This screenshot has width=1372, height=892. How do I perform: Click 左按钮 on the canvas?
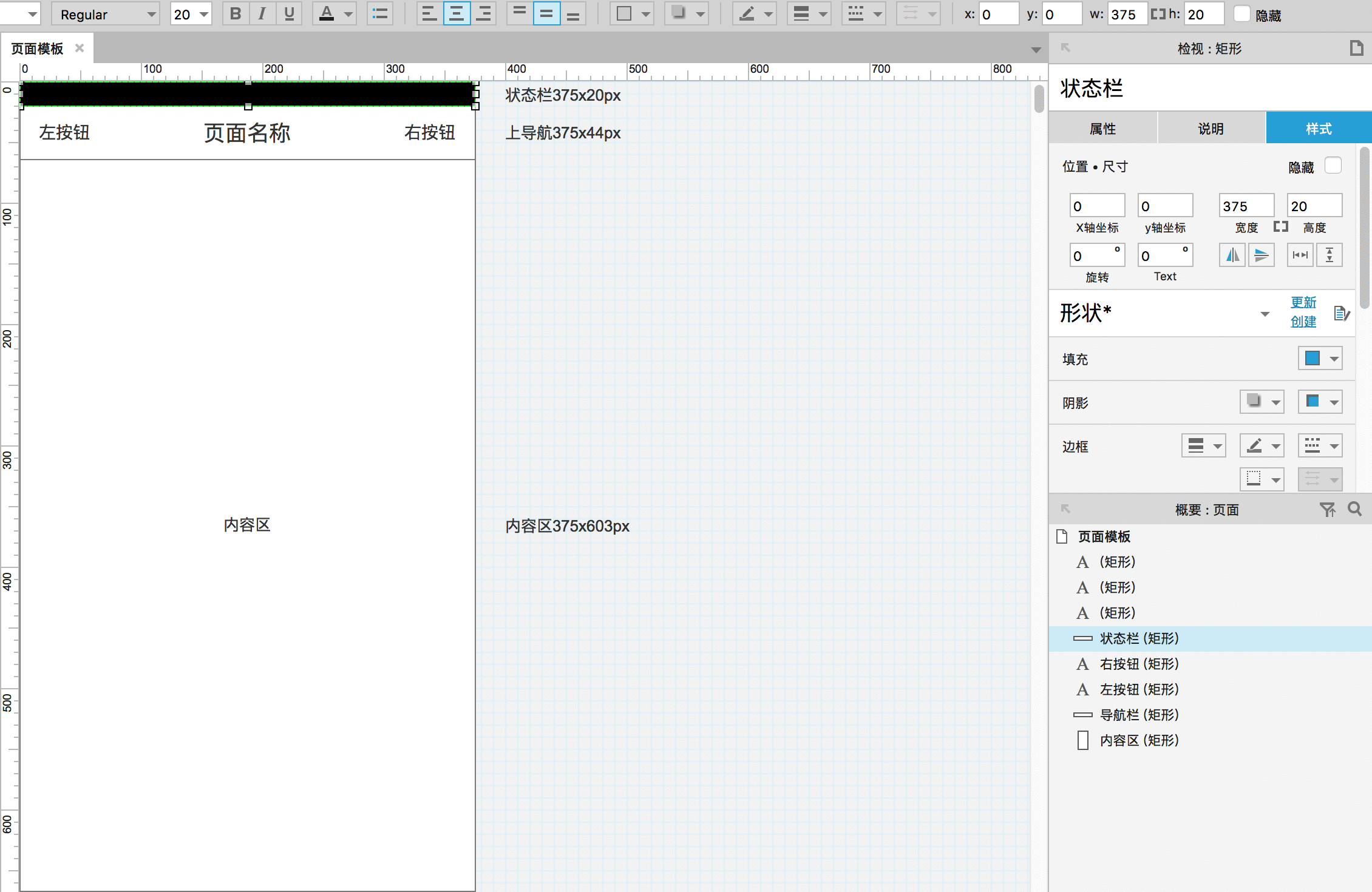[64, 132]
